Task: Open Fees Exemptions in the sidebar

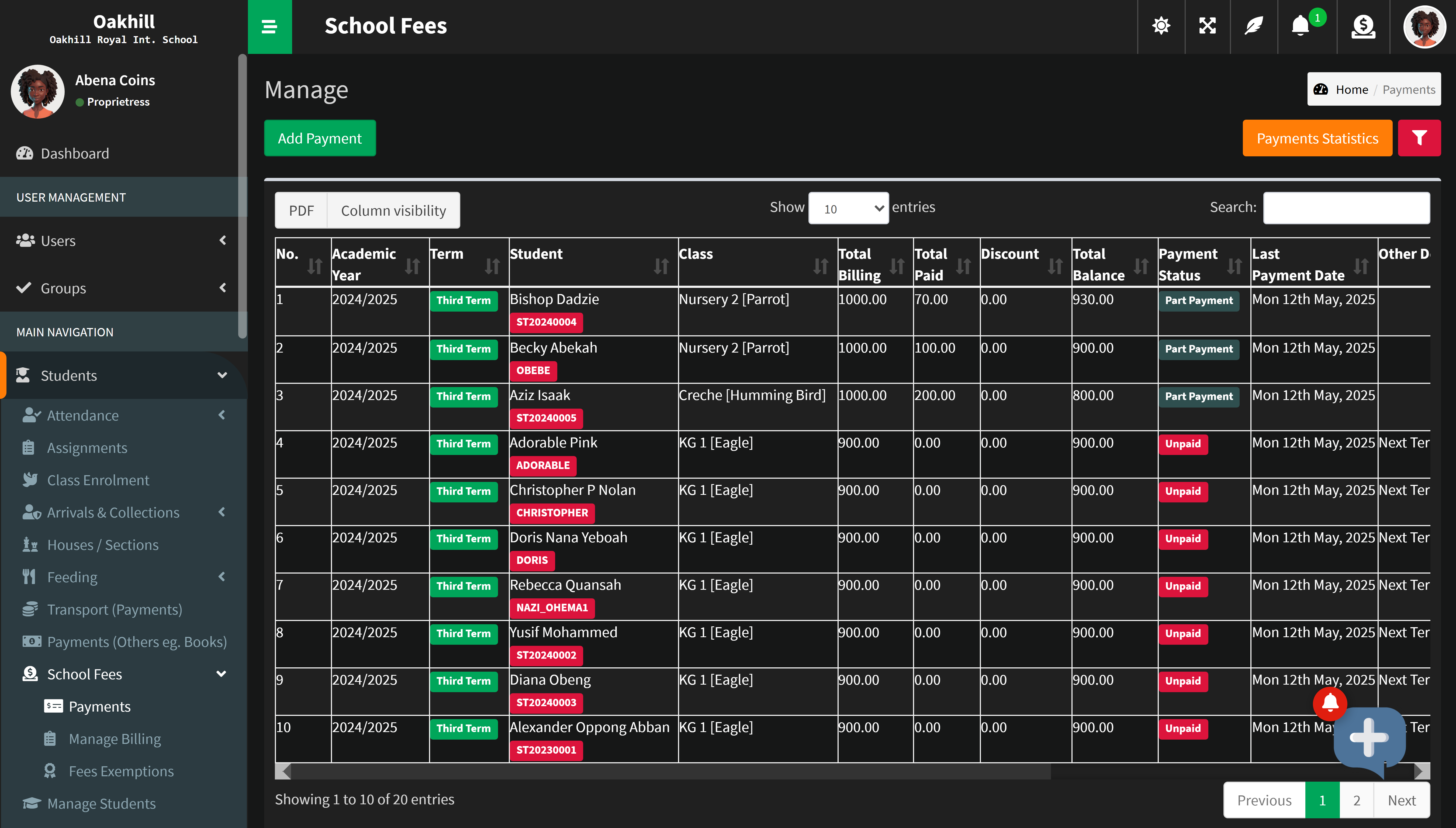Action: [121, 771]
